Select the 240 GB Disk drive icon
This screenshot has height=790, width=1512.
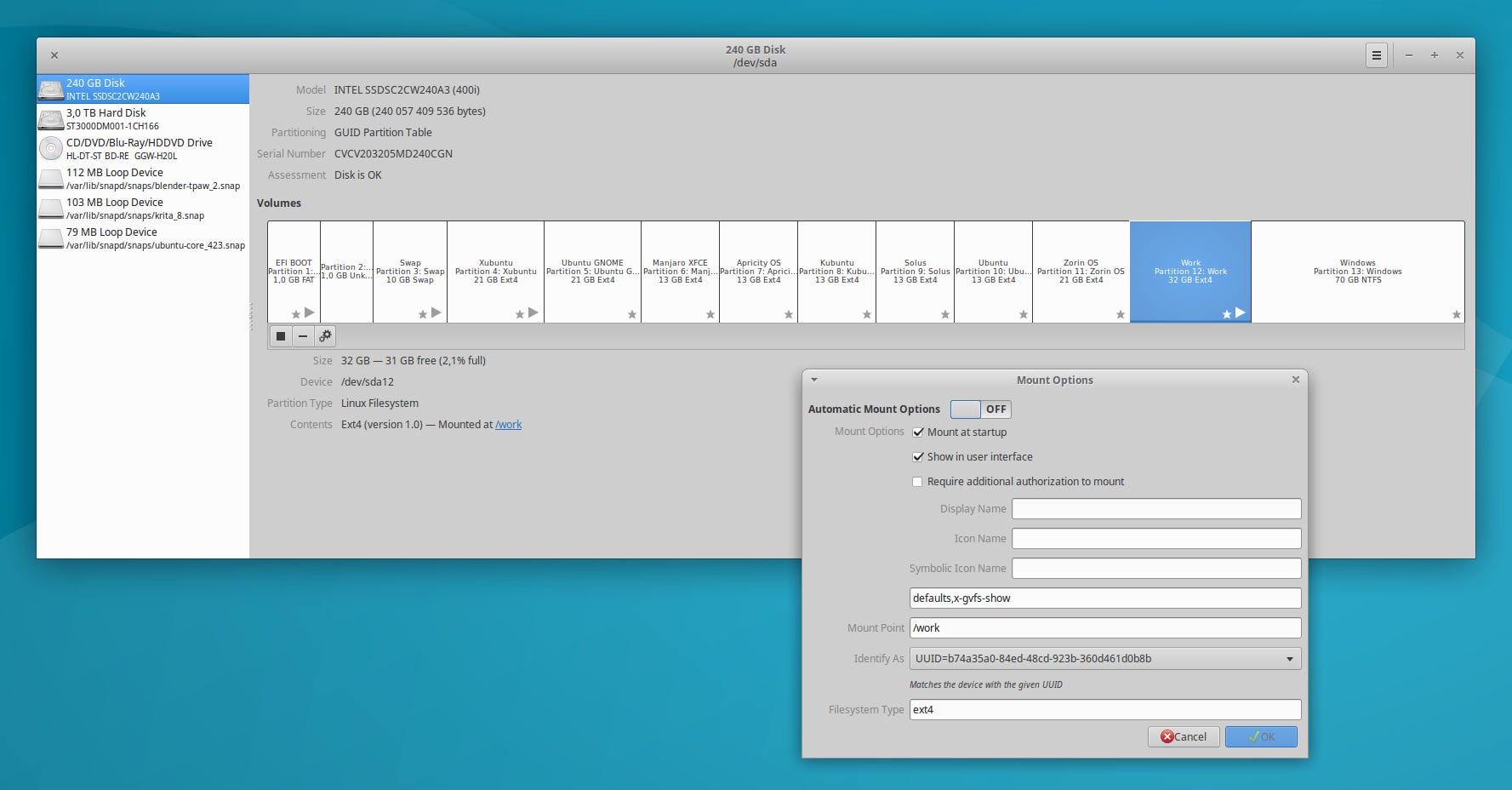point(51,89)
